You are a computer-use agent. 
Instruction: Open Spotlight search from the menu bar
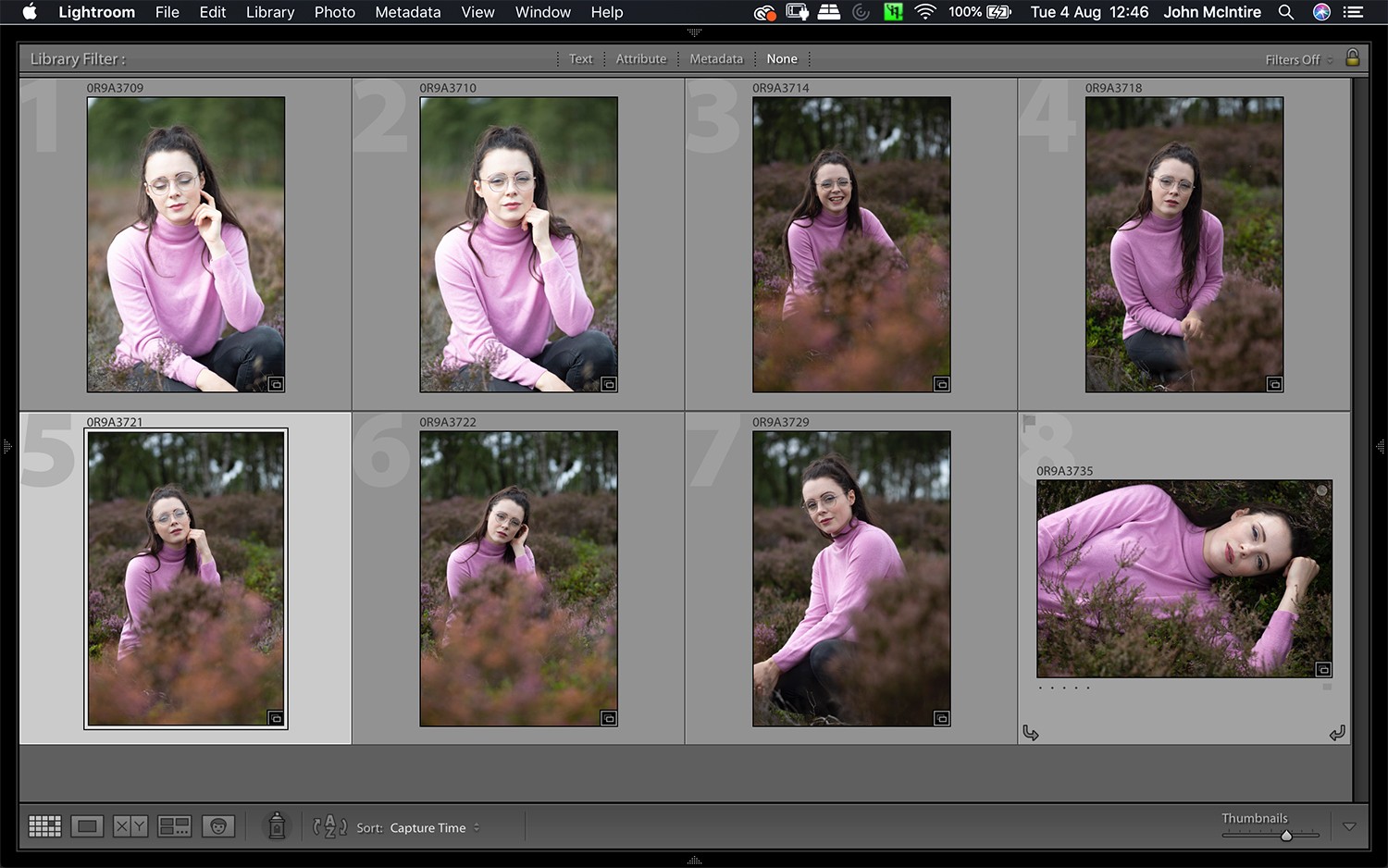tap(1285, 12)
